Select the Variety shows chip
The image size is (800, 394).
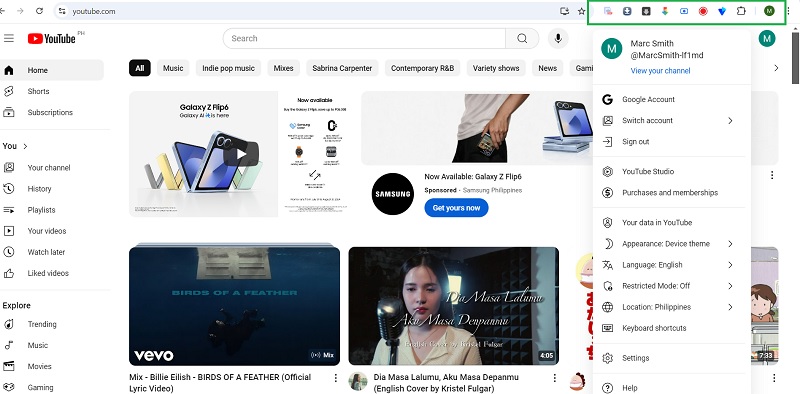click(496, 68)
